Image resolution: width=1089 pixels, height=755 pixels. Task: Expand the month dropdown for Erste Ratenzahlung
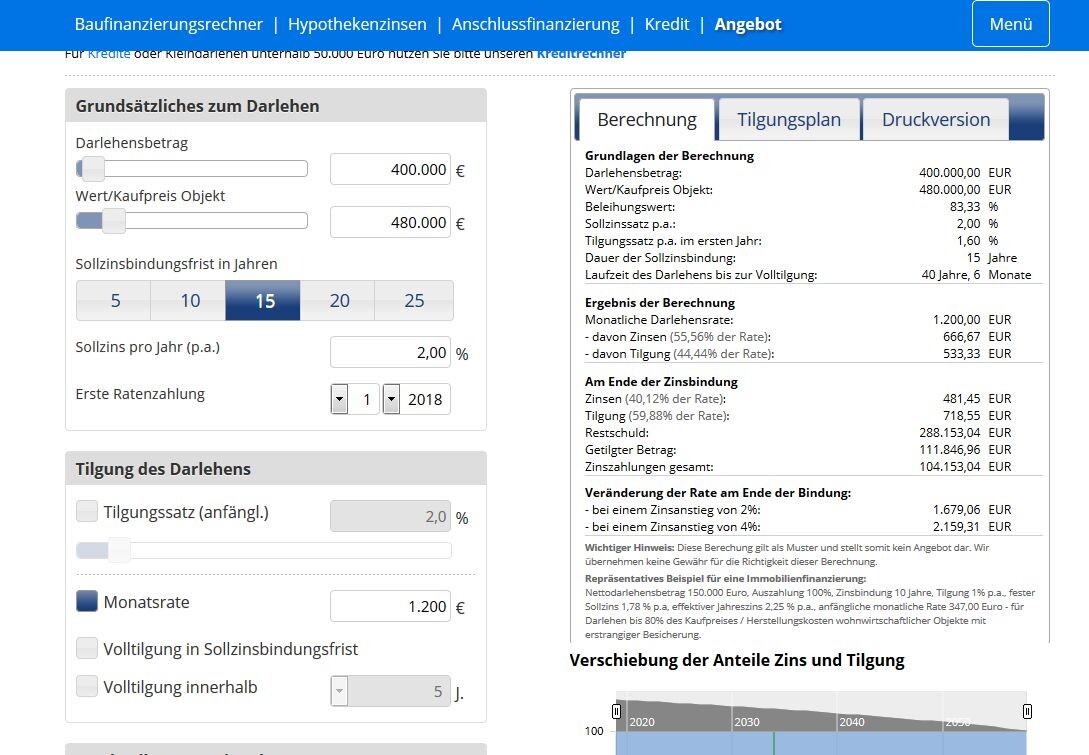(x=340, y=400)
